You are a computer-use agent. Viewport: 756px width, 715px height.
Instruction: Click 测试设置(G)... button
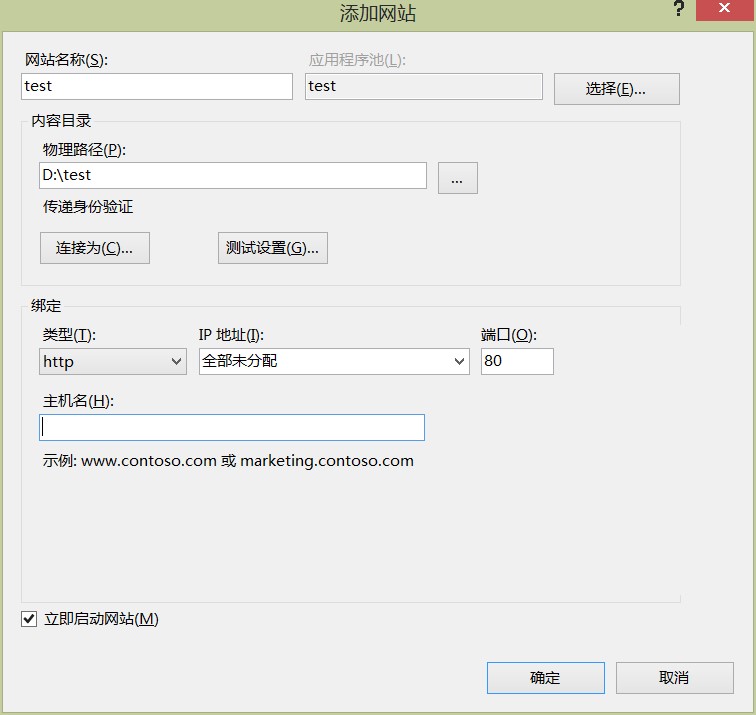point(273,248)
